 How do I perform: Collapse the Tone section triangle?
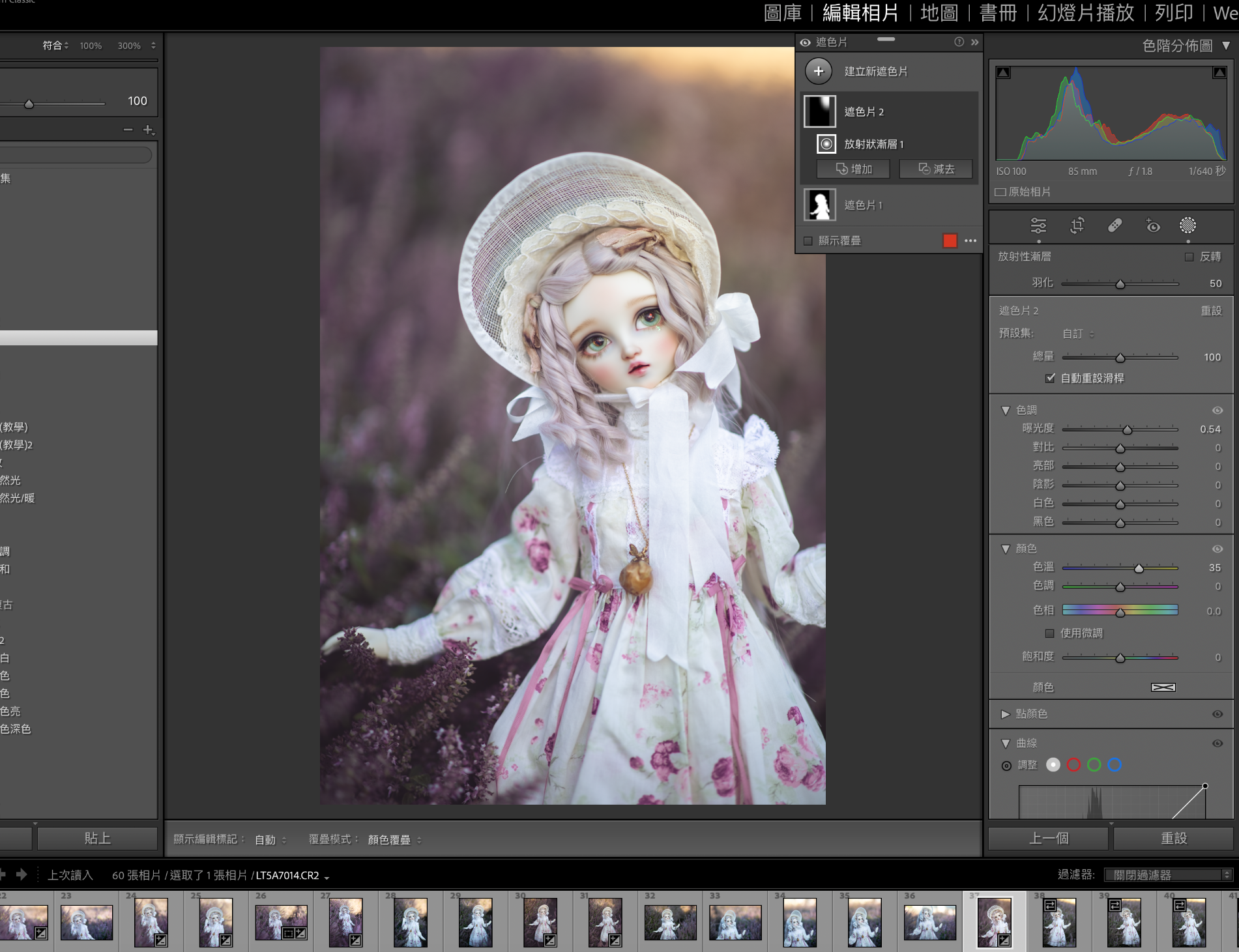[1005, 411]
